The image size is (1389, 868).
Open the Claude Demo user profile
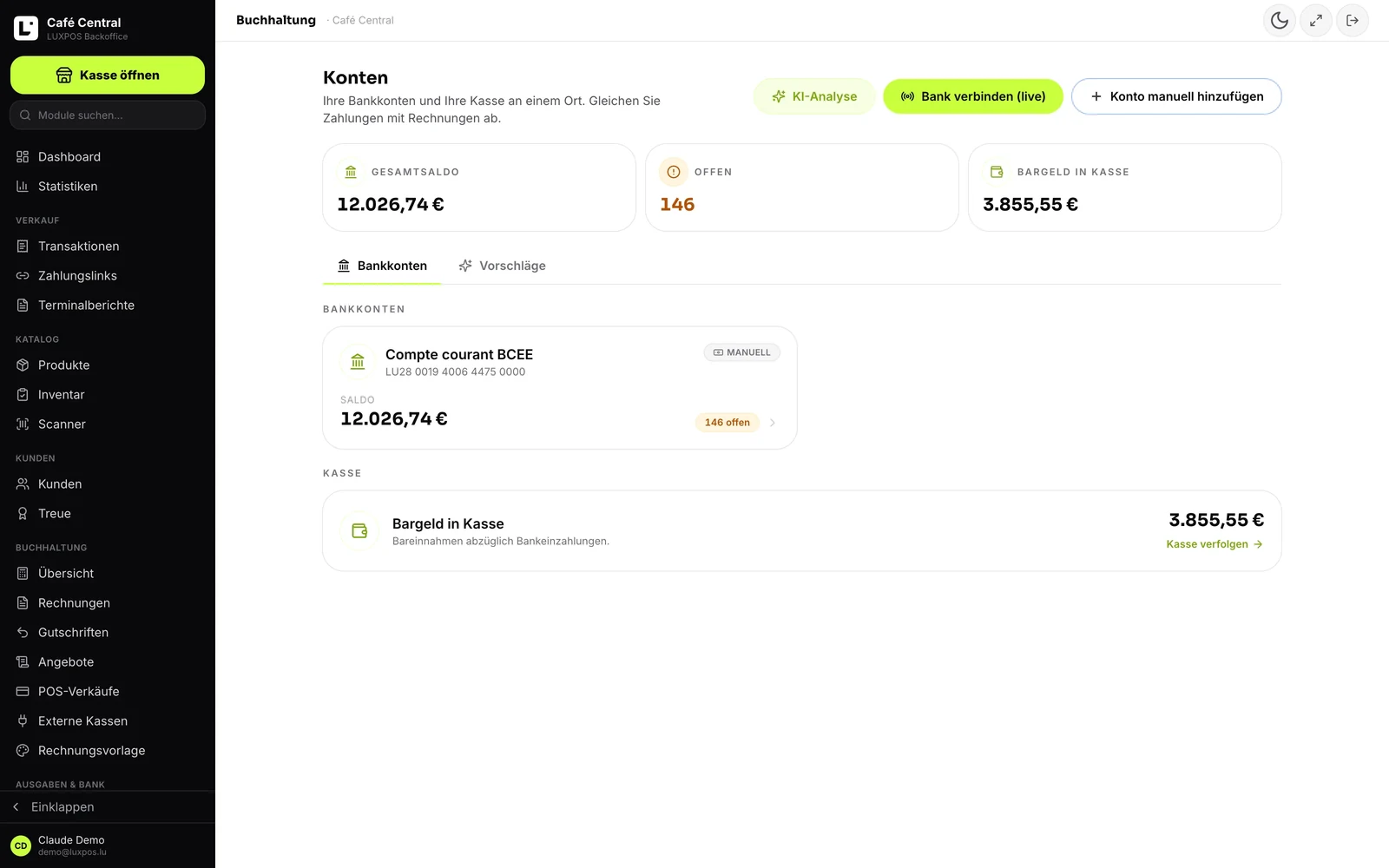point(108,845)
